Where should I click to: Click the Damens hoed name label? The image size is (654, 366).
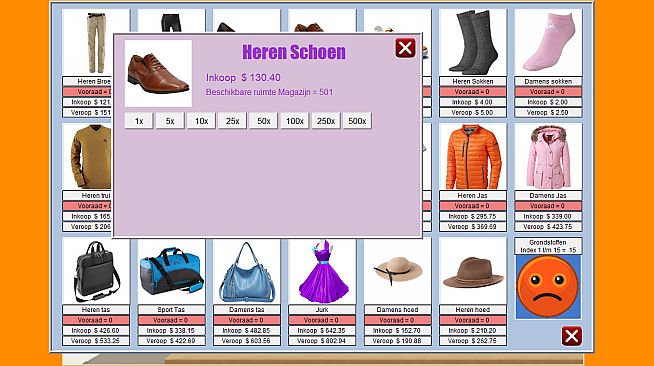pyautogui.click(x=397, y=310)
